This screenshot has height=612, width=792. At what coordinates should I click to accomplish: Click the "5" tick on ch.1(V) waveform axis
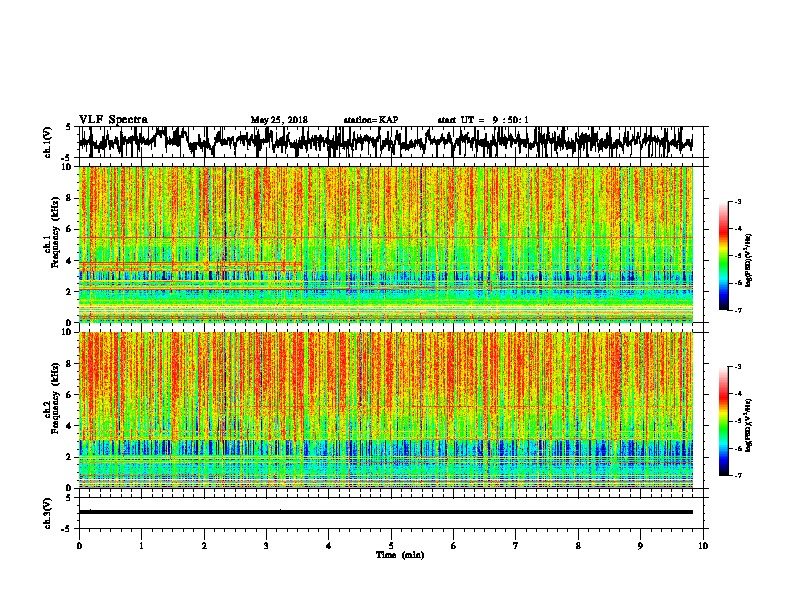(69, 127)
